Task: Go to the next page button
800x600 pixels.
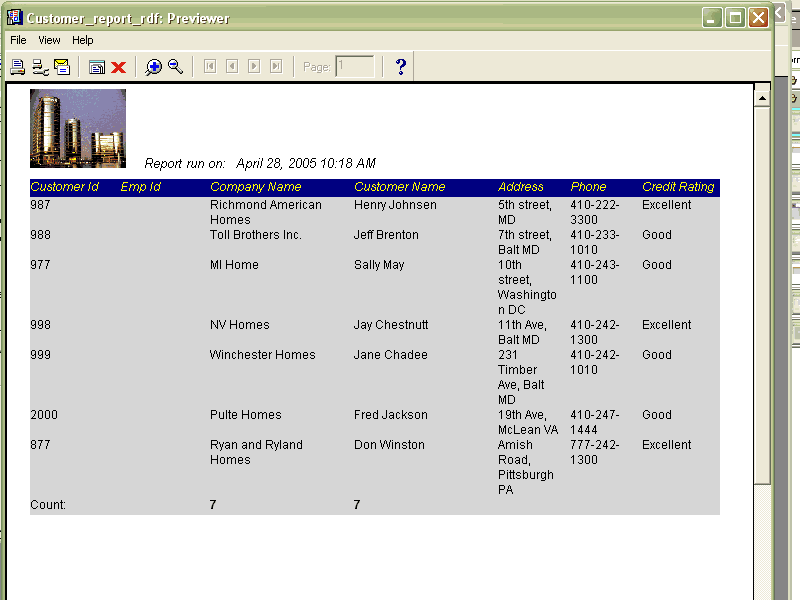Action: pos(254,67)
